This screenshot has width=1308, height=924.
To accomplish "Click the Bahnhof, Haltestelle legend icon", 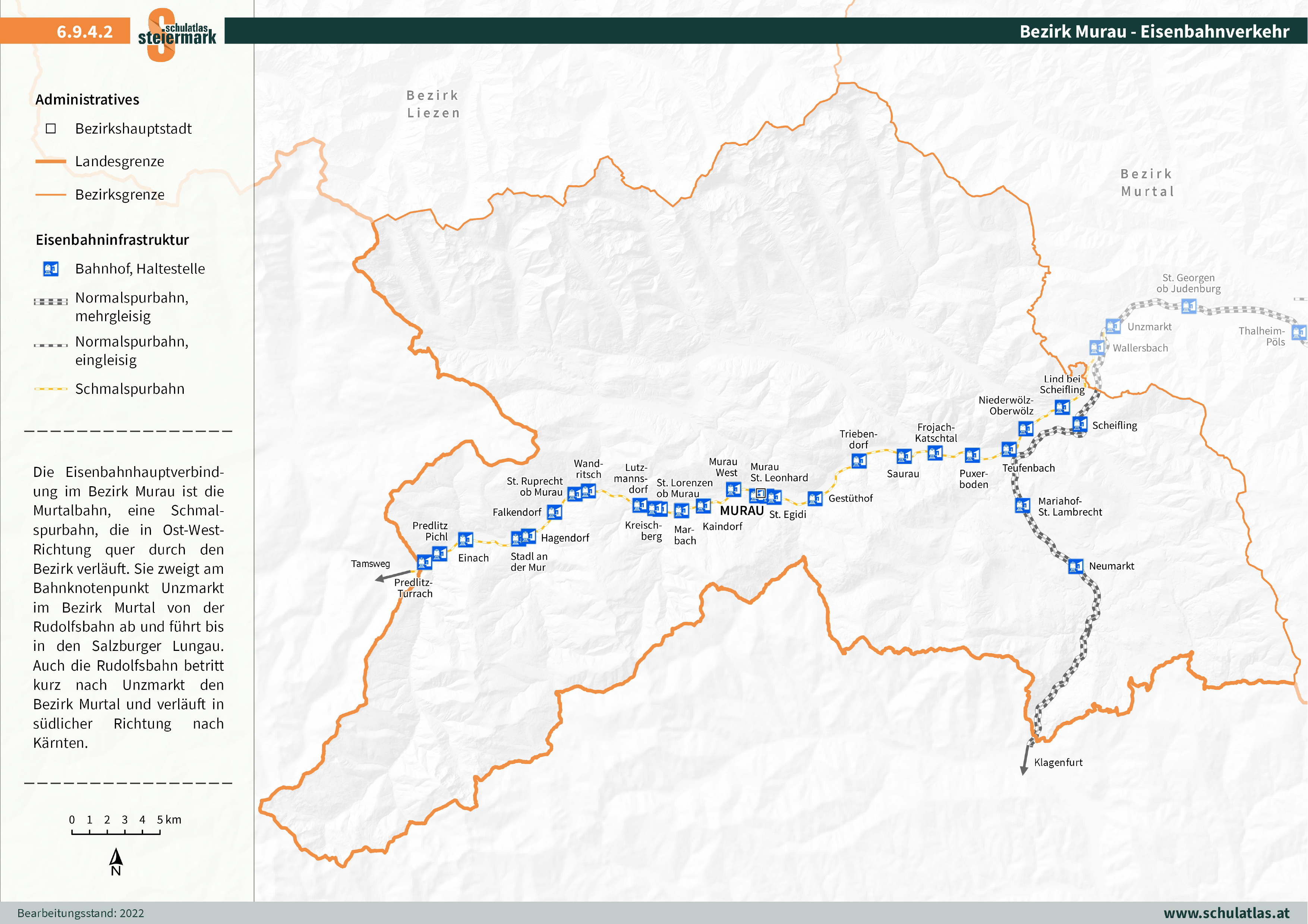I will tap(51, 269).
